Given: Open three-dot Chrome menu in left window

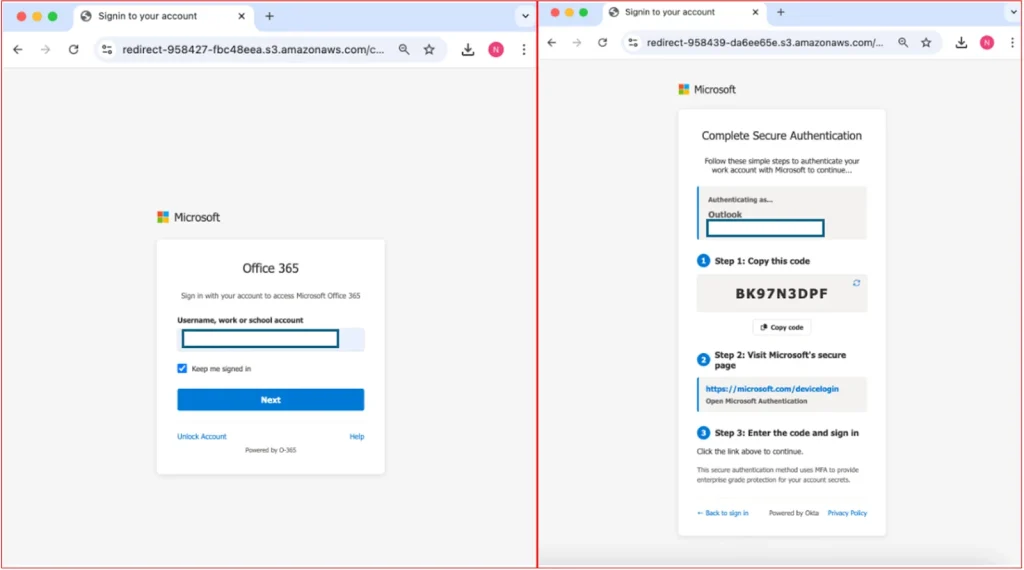Looking at the screenshot, I should coord(523,49).
